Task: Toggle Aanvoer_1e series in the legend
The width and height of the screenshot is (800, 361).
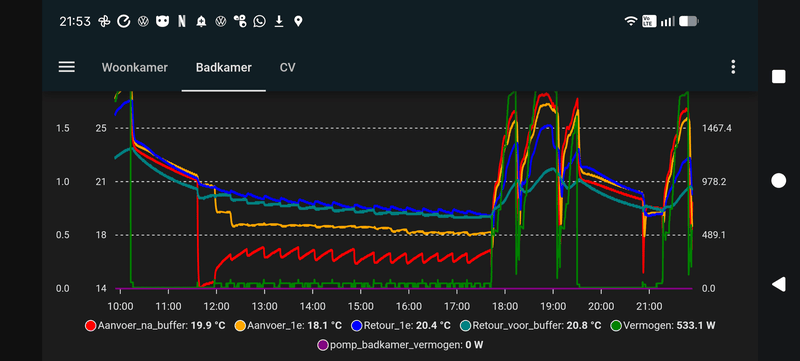Action: pyautogui.click(x=288, y=325)
